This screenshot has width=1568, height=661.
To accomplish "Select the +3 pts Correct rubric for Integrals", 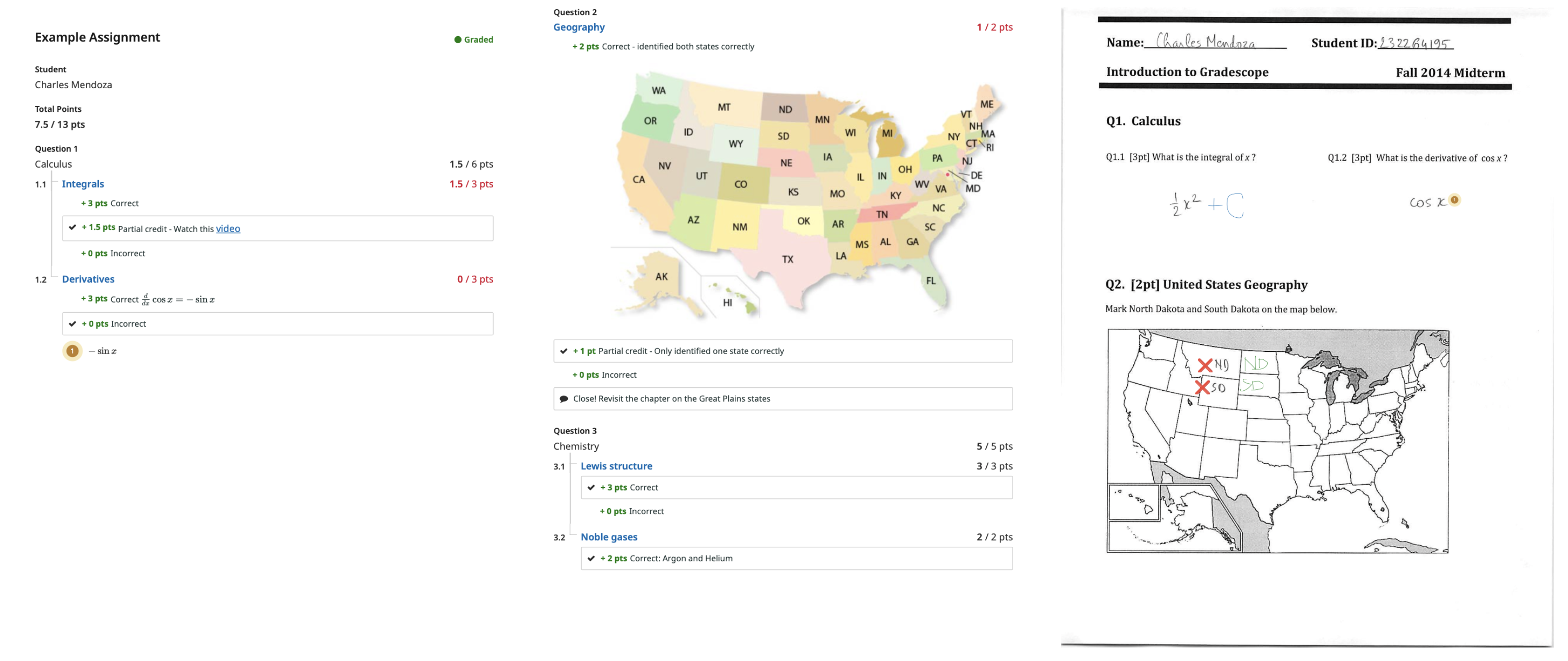I will (109, 203).
